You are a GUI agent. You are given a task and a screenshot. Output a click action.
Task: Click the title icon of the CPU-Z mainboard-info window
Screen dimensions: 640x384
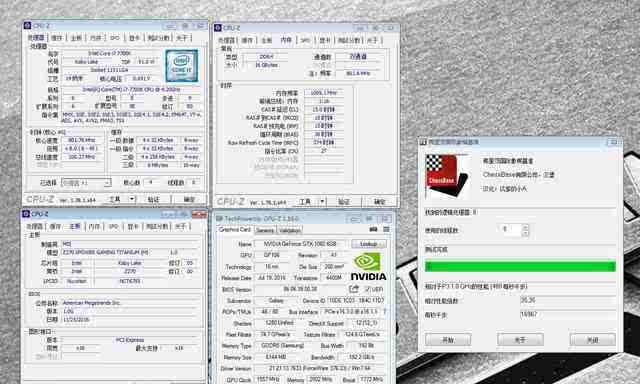tap(26, 213)
